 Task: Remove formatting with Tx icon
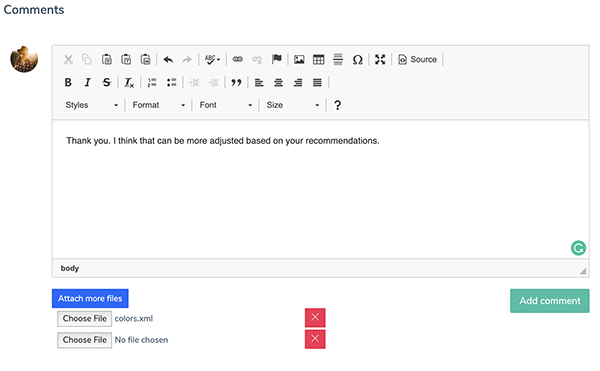click(x=129, y=82)
